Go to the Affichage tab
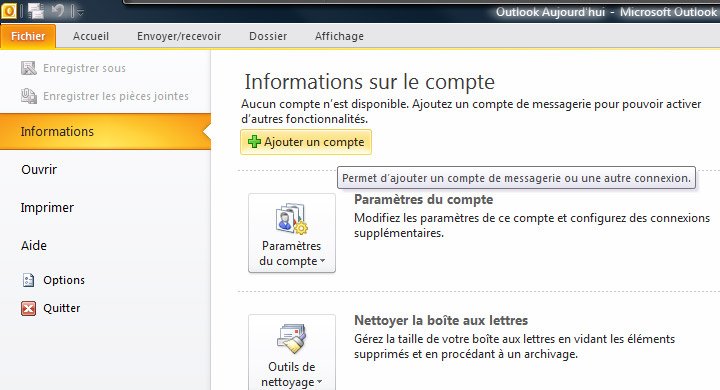The height and width of the screenshot is (390, 720). 339,36
